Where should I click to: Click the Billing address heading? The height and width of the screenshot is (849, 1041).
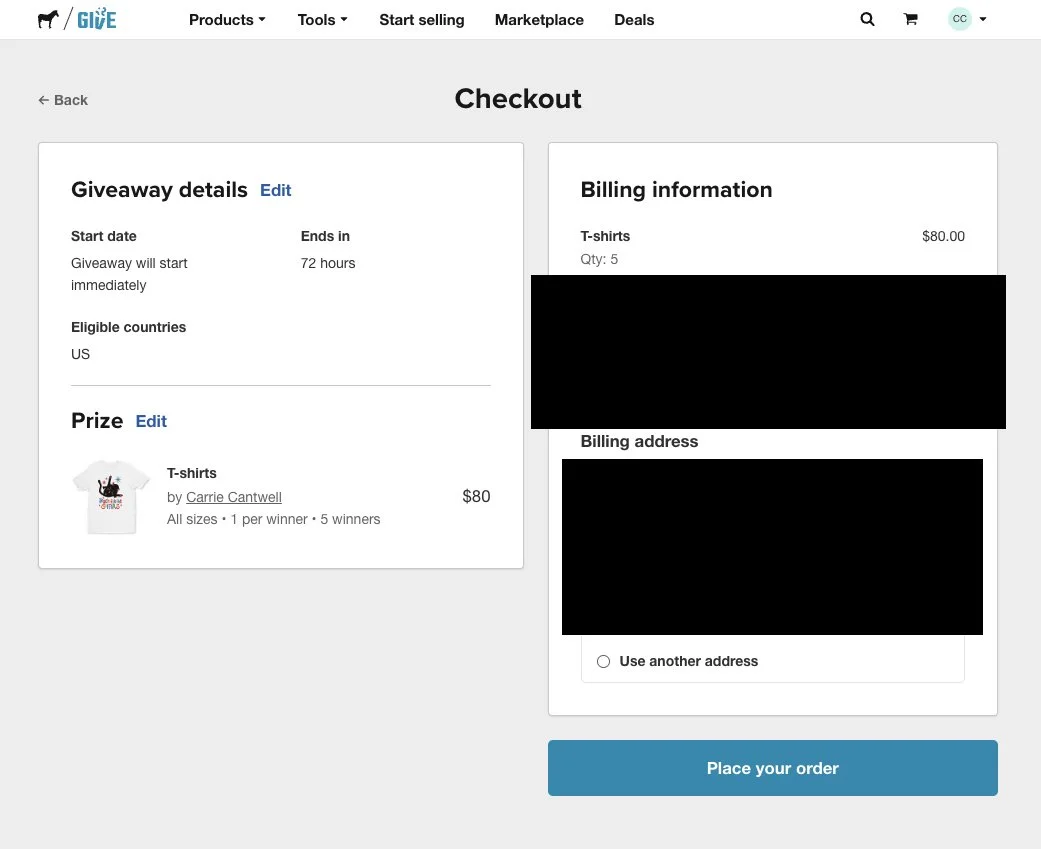click(x=639, y=442)
